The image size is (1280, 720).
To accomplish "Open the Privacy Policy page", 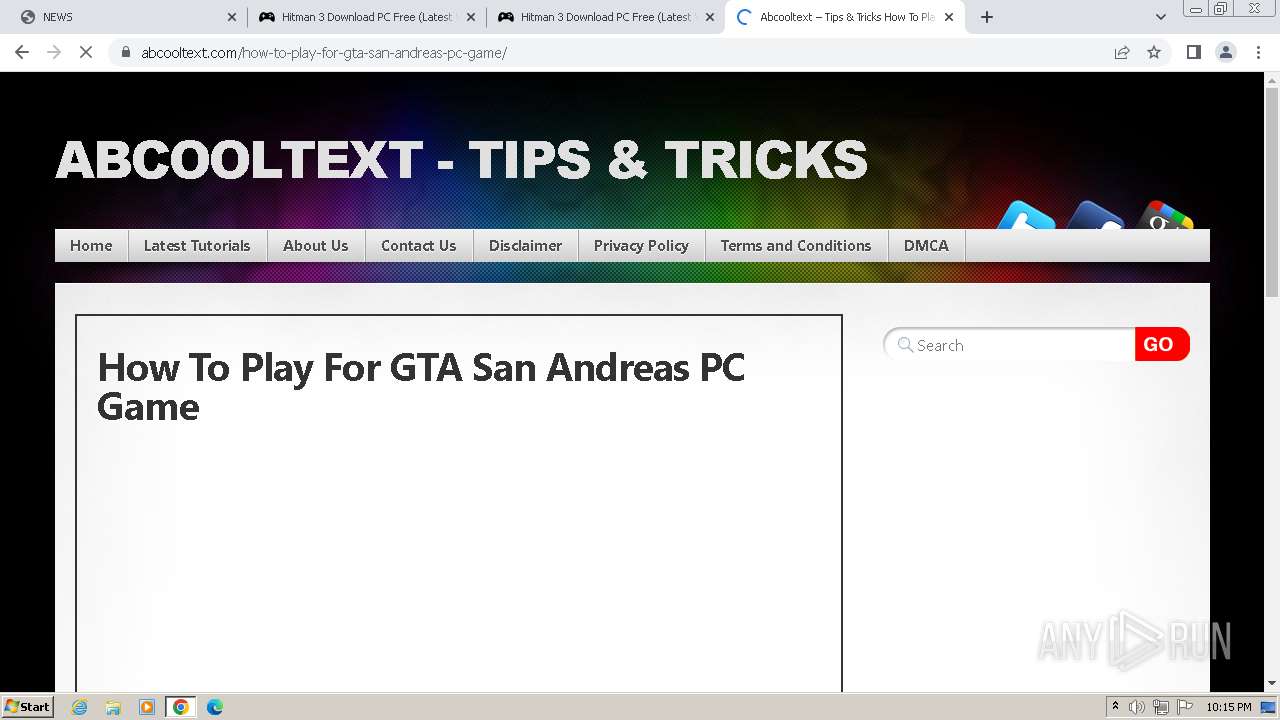I will tap(641, 245).
